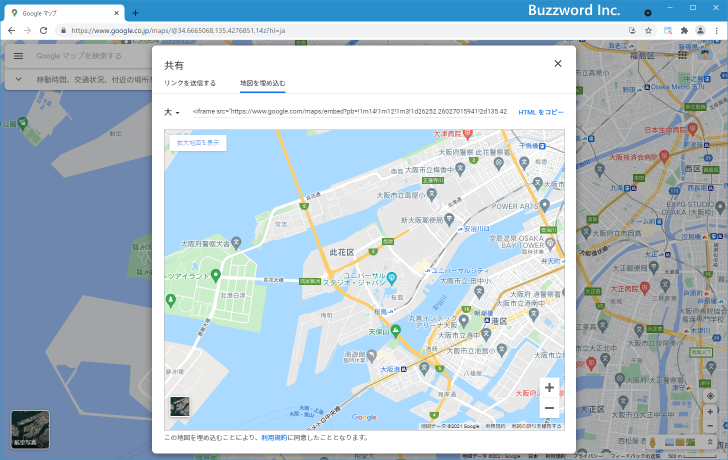Bookmark this page with the star icon
728x460 pixels.
[x=648, y=31]
